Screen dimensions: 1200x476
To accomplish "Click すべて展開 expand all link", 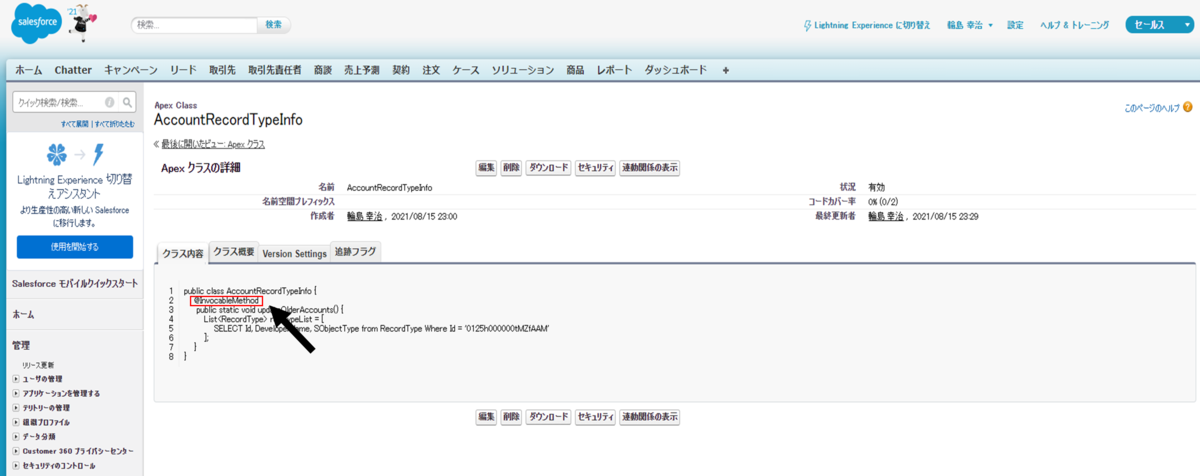I will click(x=74, y=123).
